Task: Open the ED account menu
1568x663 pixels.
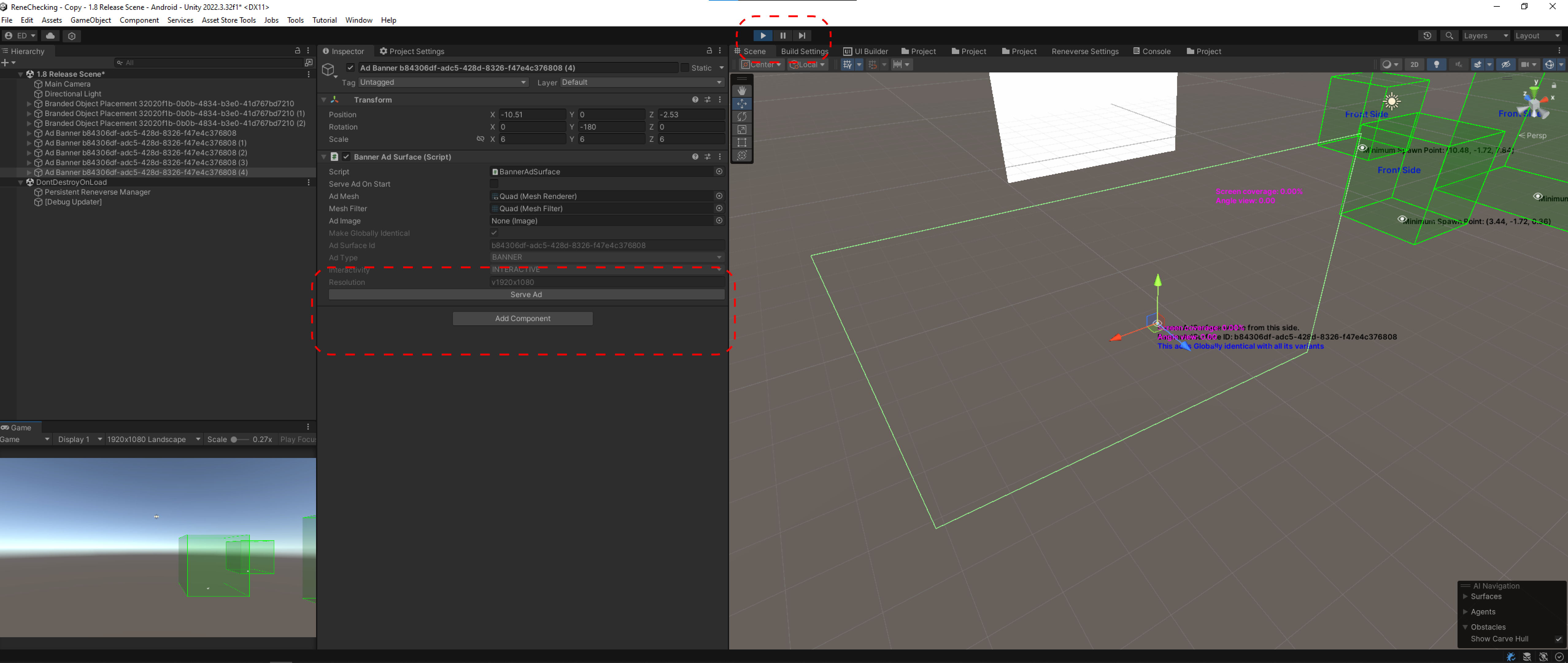Action: coord(20,36)
